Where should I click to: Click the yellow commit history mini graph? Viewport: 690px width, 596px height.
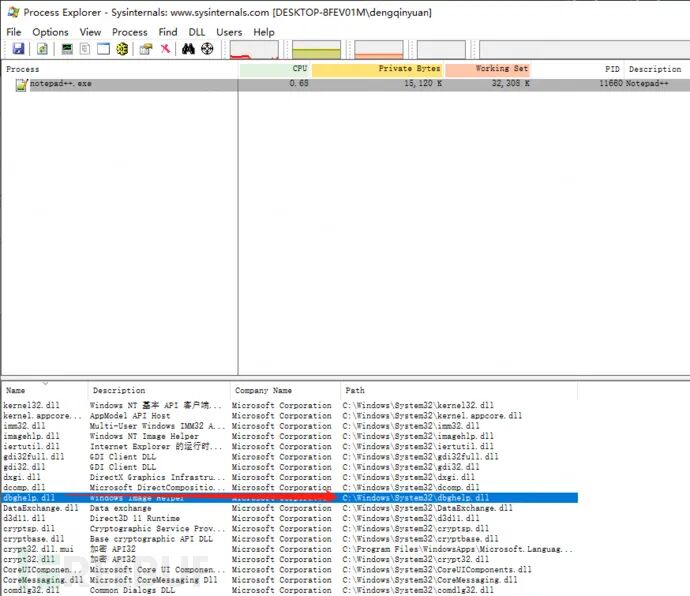click(x=316, y=50)
